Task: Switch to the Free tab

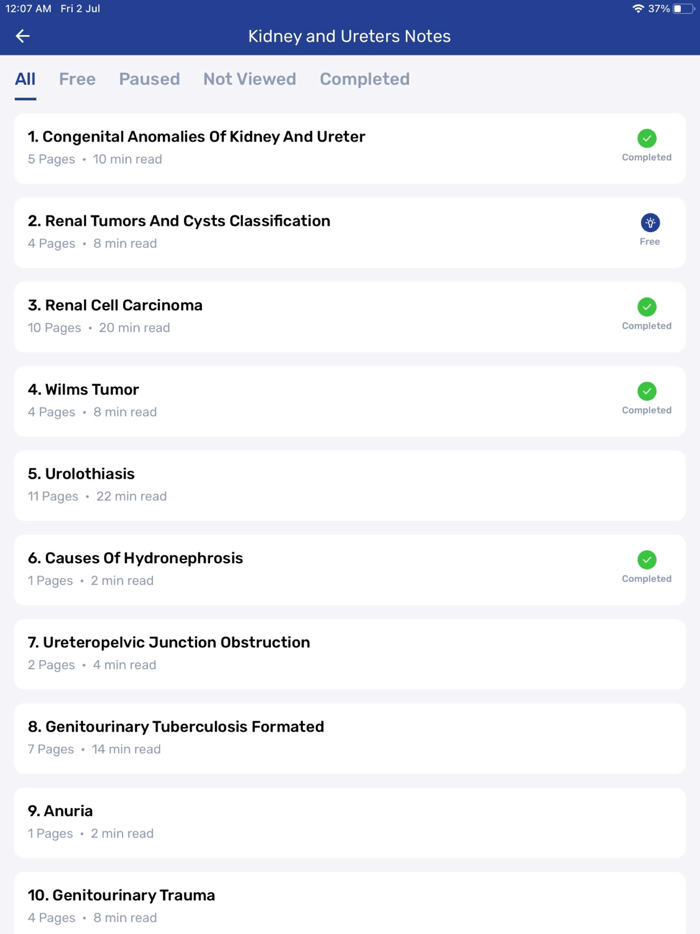Action: coord(77,79)
